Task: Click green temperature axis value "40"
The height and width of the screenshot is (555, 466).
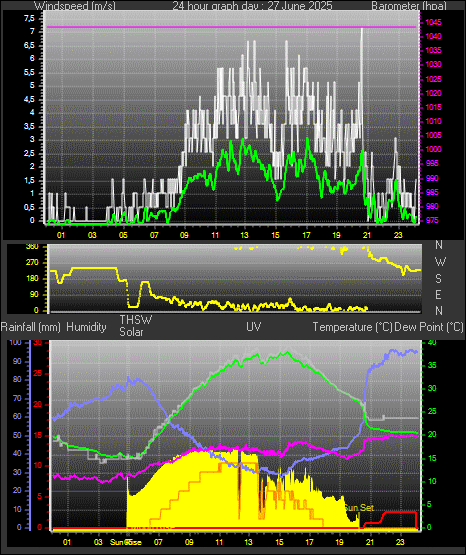Action: pyautogui.click(x=432, y=343)
